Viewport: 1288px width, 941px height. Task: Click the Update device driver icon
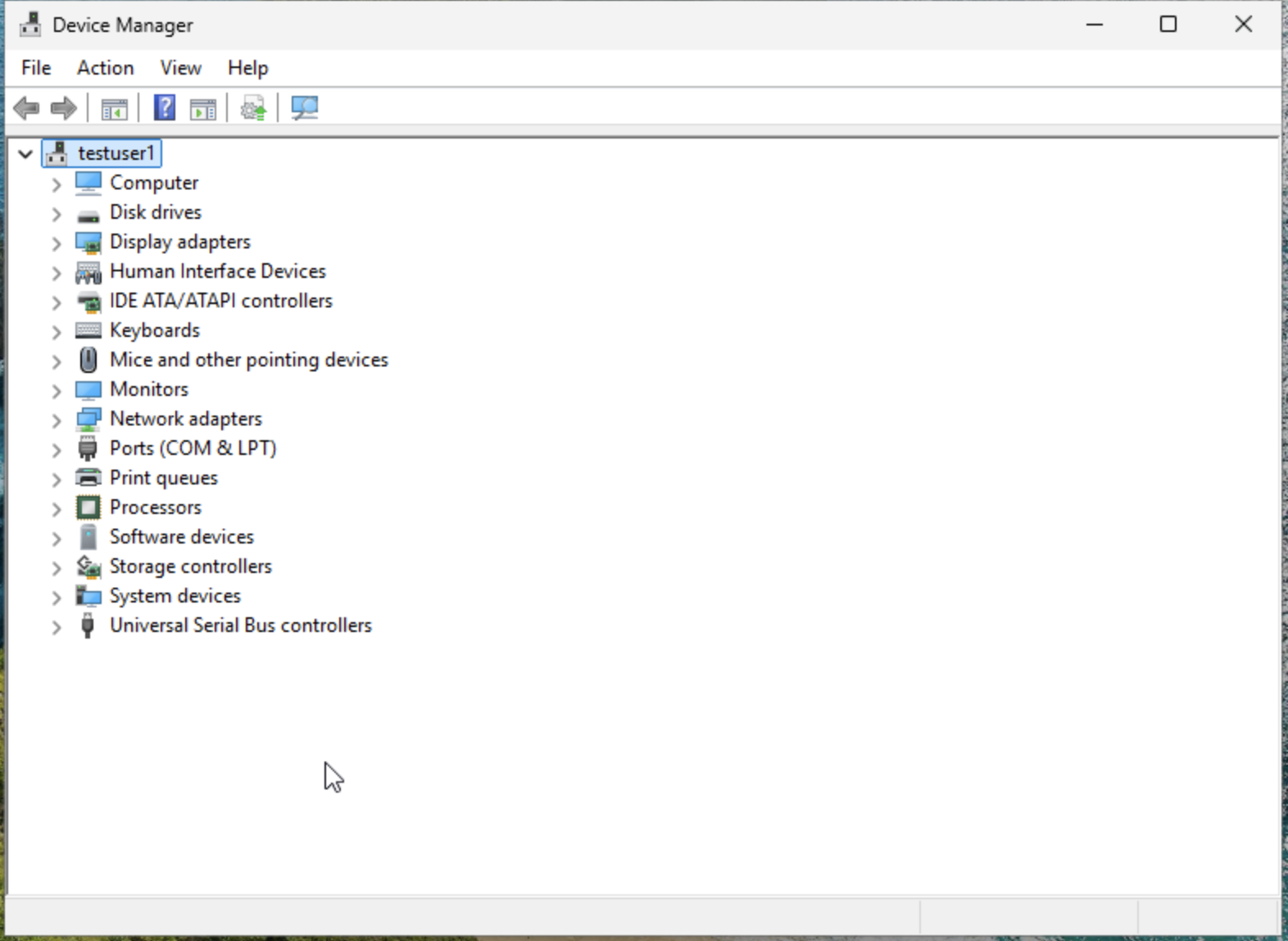tap(253, 108)
